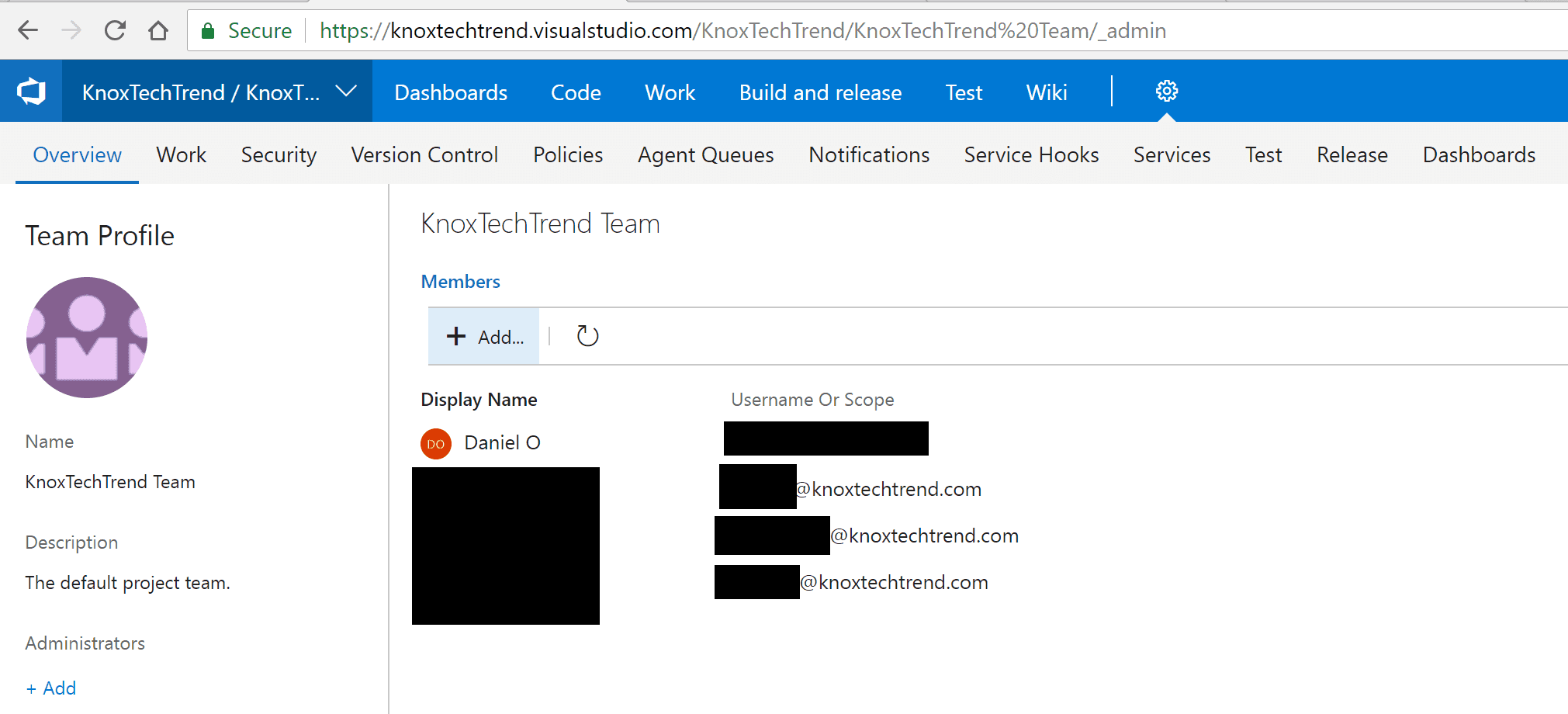Open the settings gear icon
This screenshot has height=714, width=1568.
pyautogui.click(x=1166, y=92)
